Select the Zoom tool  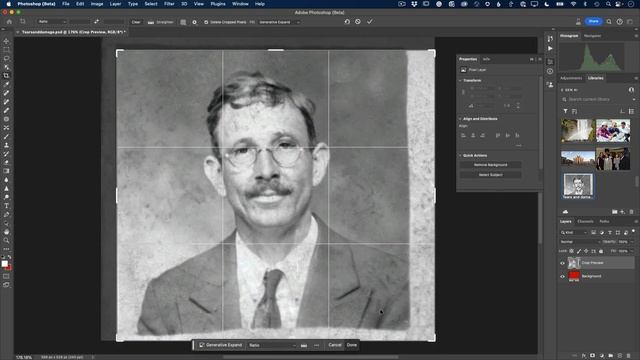(6, 240)
